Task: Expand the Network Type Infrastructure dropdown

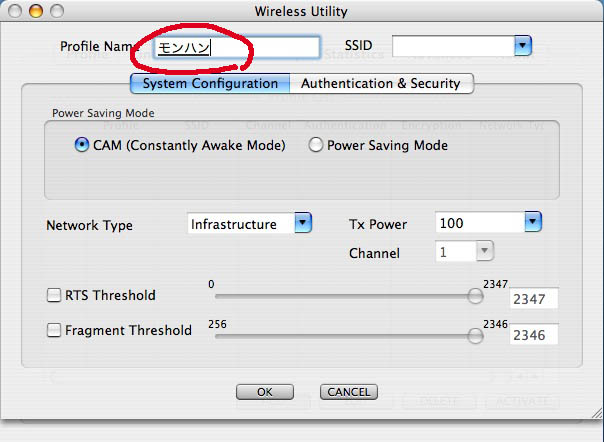Action: 303,224
